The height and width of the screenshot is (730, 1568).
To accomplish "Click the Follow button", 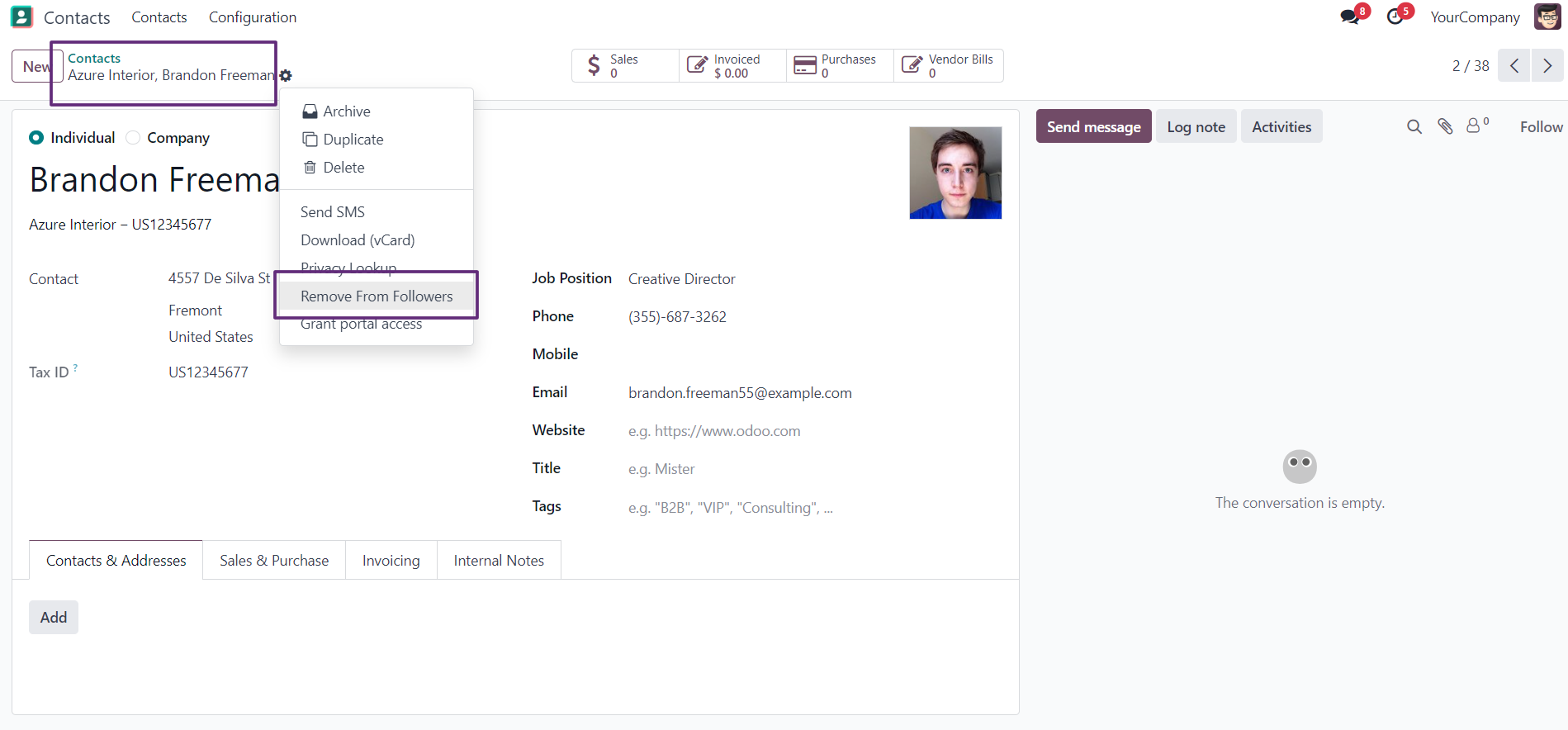I will click(x=1541, y=126).
